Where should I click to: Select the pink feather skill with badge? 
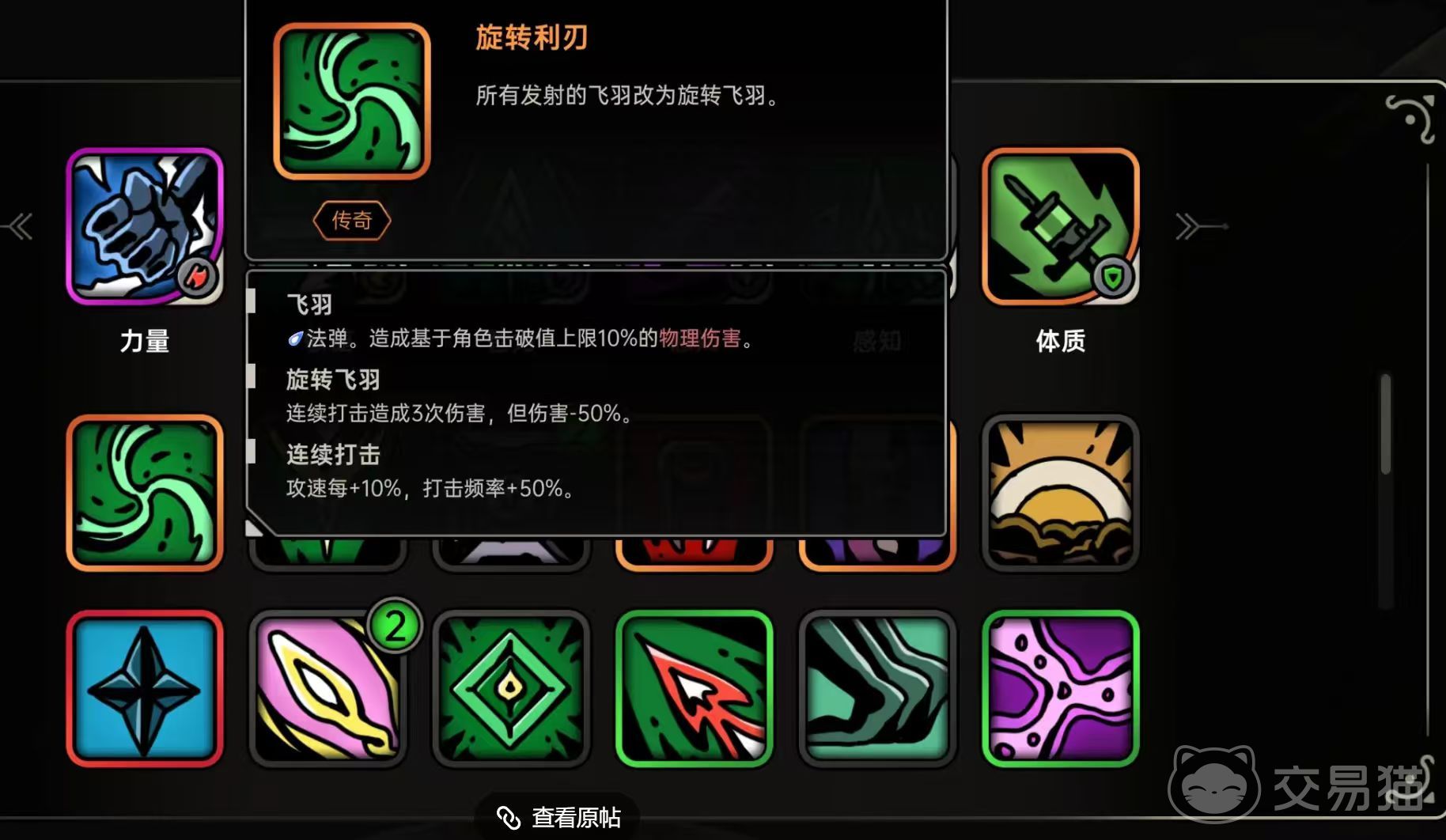click(327, 688)
